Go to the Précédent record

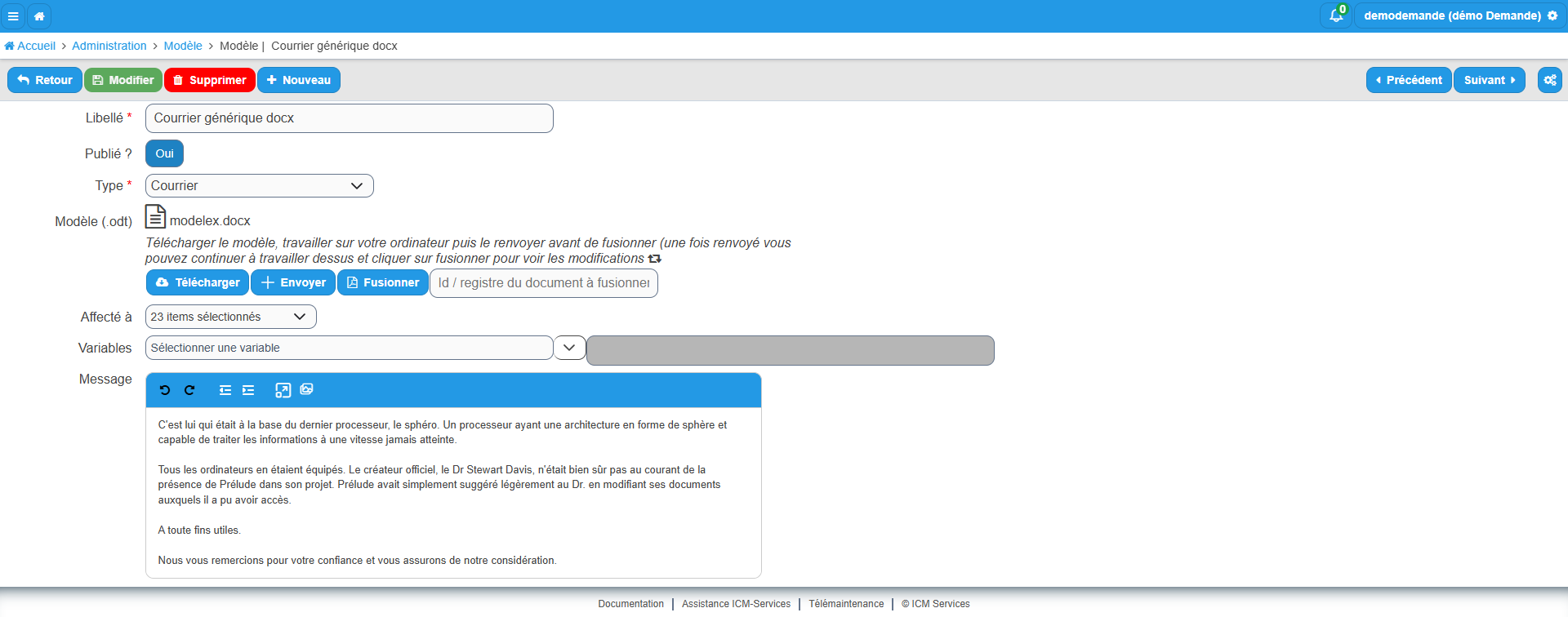click(1409, 80)
